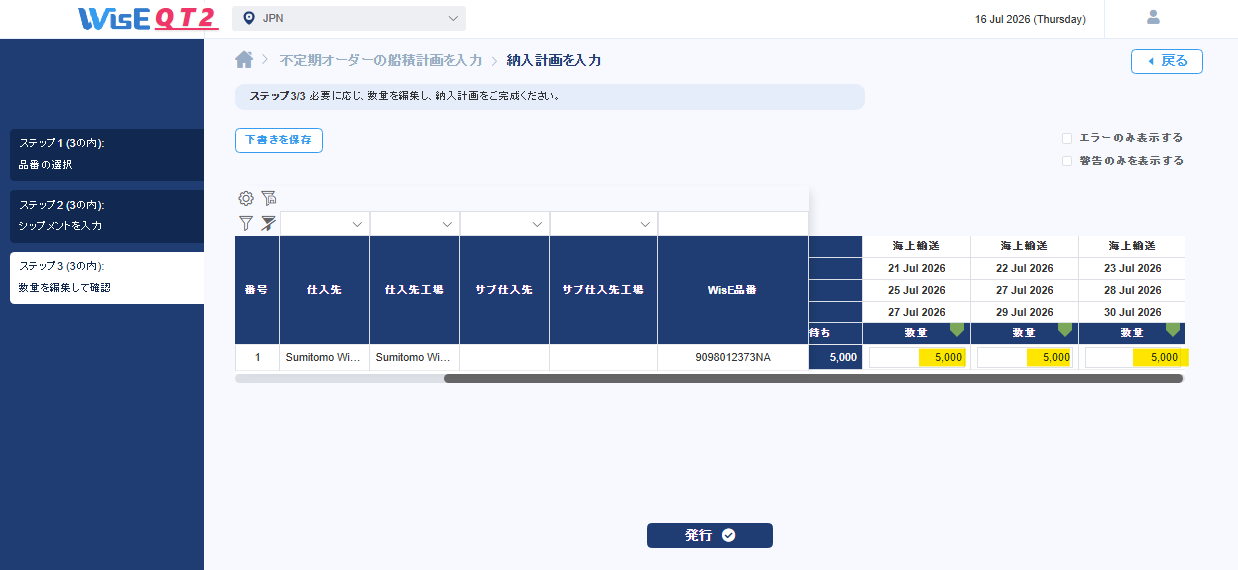This screenshot has width=1238, height=570.
Task: Click 下書きを保存 button
Action: click(279, 140)
